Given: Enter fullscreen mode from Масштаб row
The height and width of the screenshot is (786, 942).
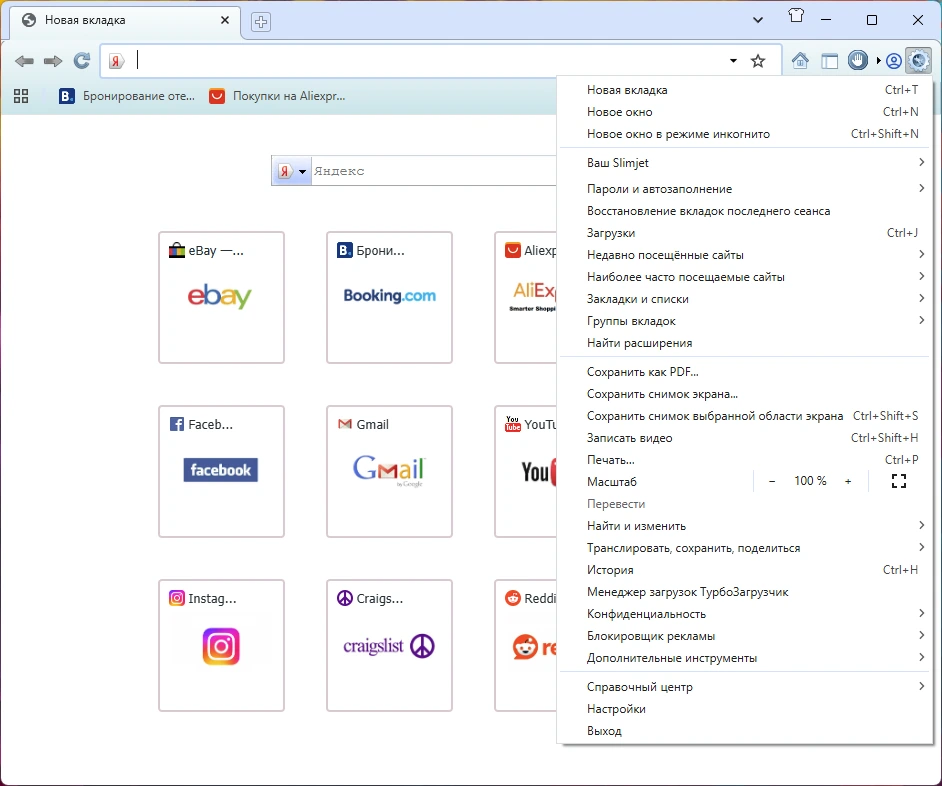Looking at the screenshot, I should point(899,481).
